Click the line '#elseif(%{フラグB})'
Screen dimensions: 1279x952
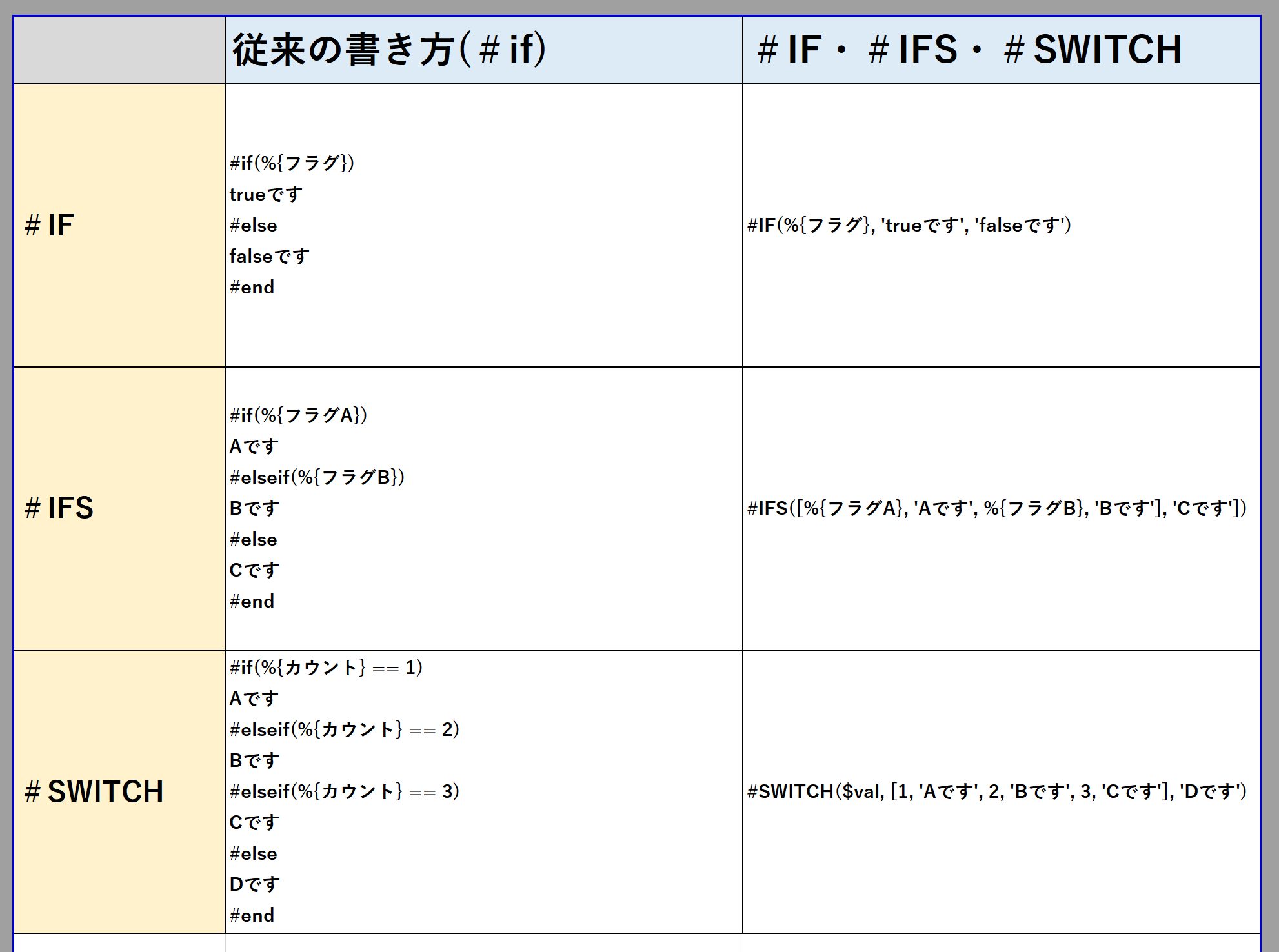pos(317,477)
